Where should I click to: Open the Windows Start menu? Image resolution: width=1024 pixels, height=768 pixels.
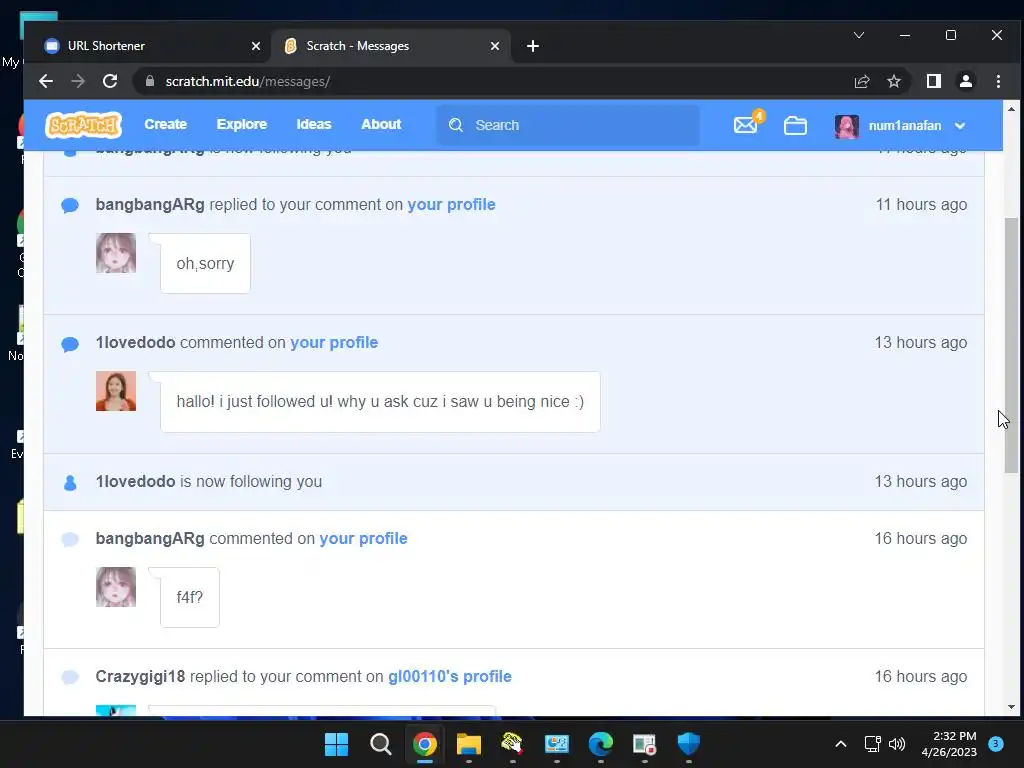(336, 744)
